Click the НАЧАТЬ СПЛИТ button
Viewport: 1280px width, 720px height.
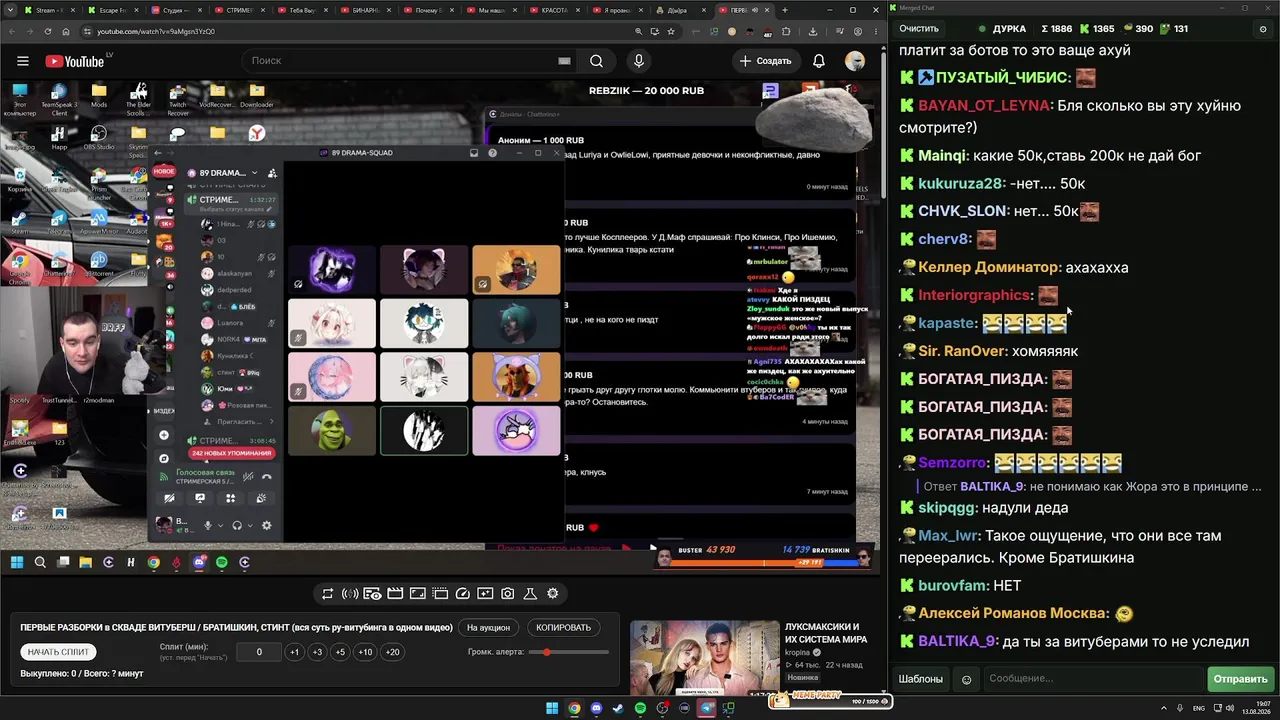click(58, 652)
